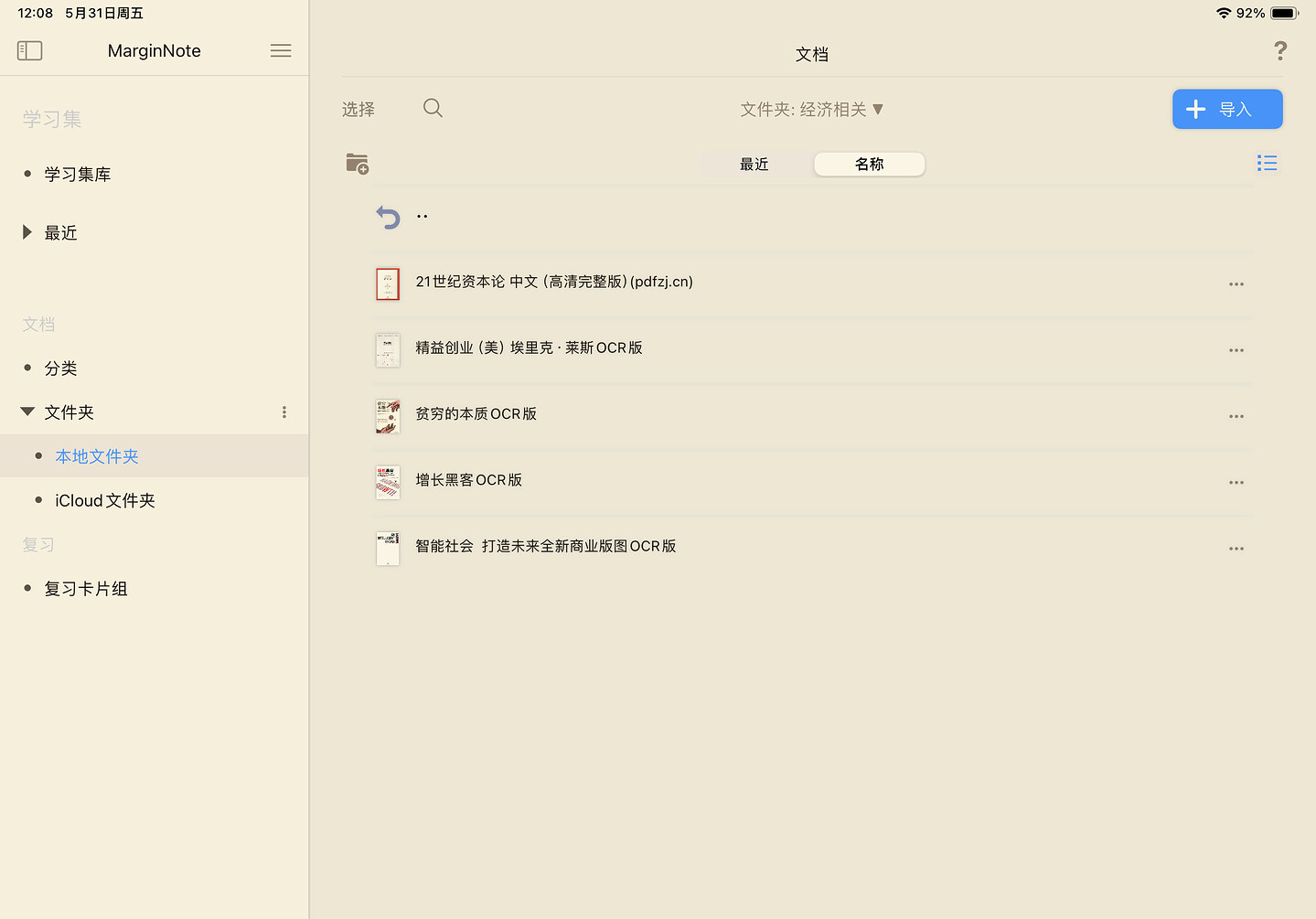Click the 导入 import button
The height and width of the screenshot is (919, 1316).
[x=1227, y=109]
